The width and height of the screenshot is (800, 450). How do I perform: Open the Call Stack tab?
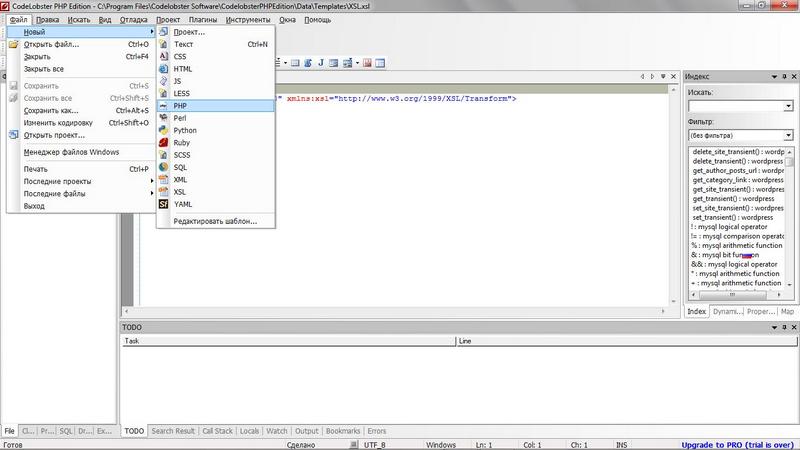point(217,431)
